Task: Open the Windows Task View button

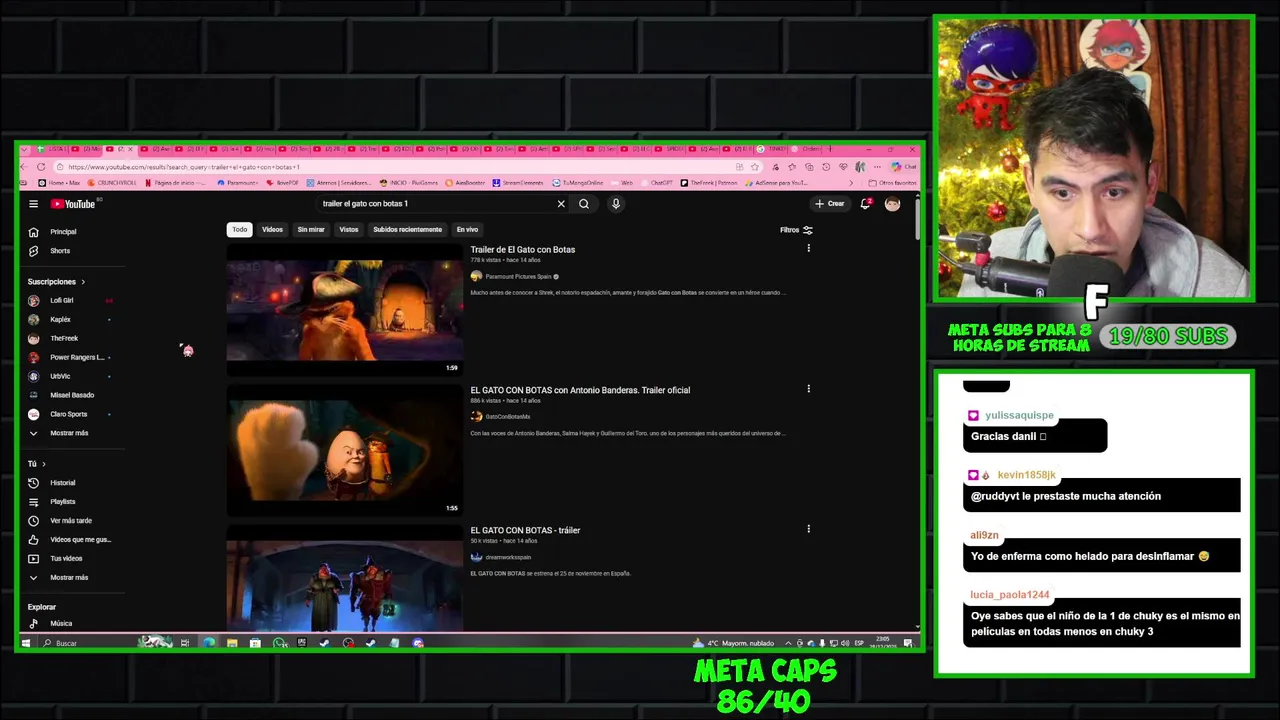Action: (x=185, y=643)
